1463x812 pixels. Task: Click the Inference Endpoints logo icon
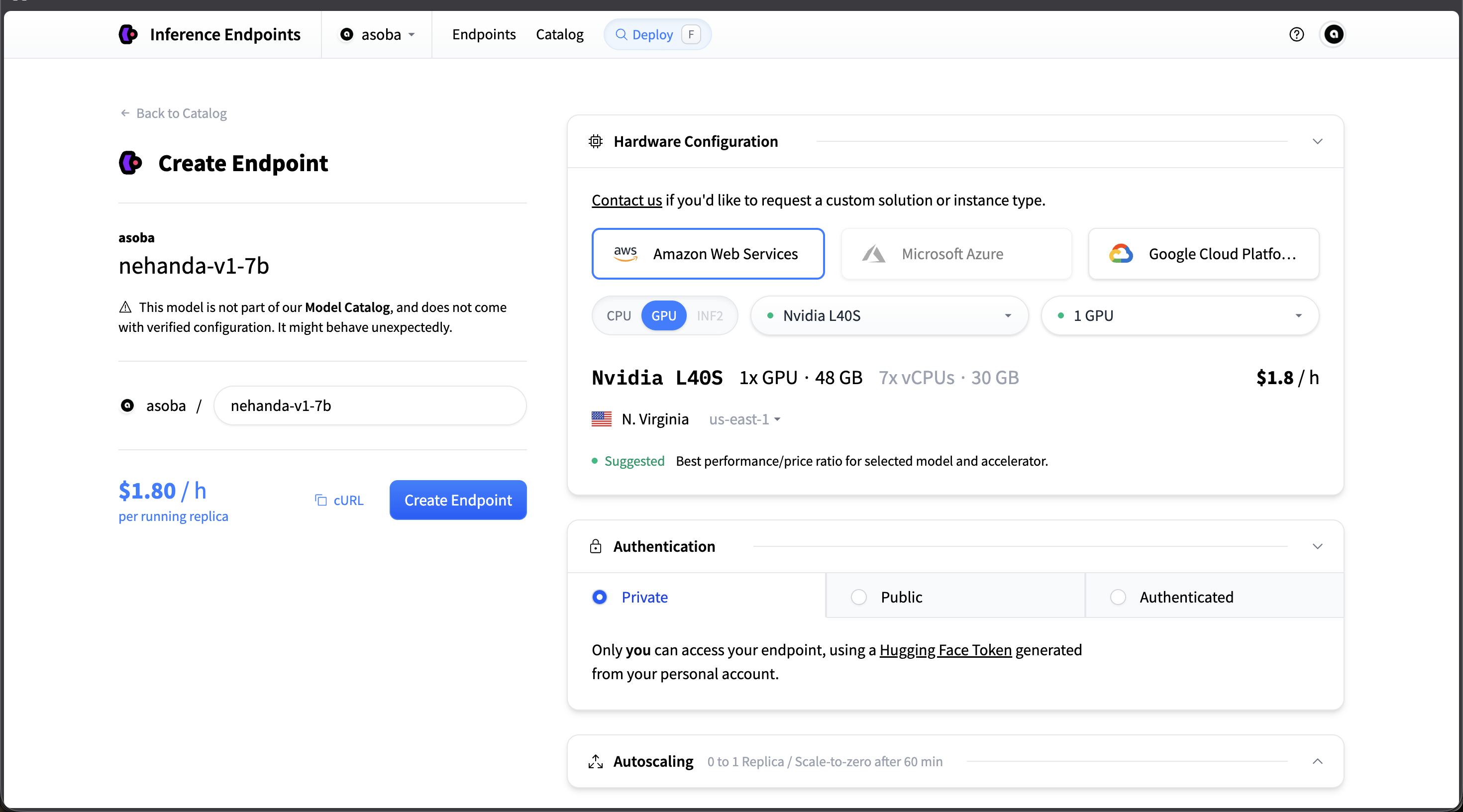tap(128, 34)
